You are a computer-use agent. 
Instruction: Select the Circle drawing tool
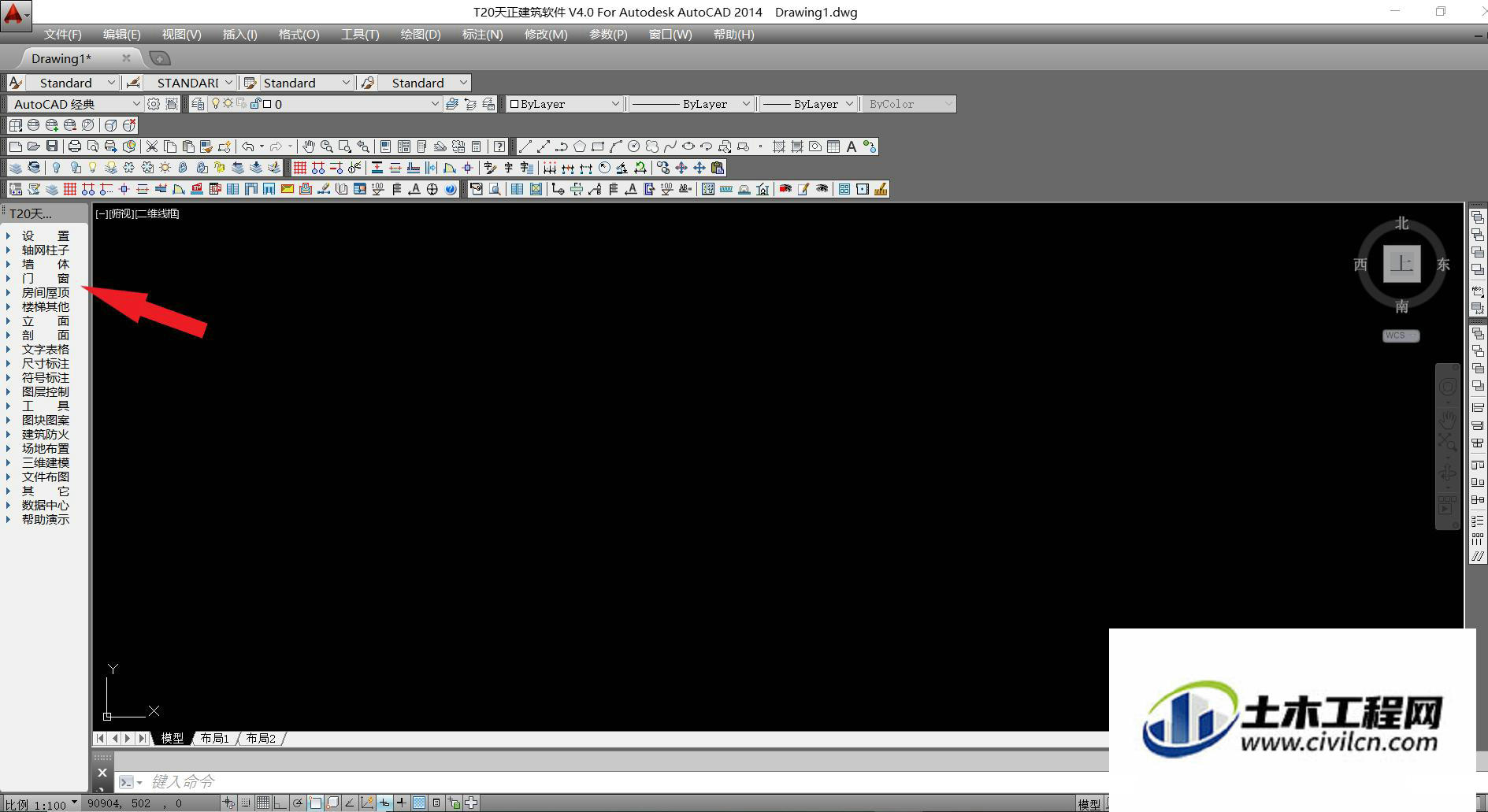pyautogui.click(x=634, y=146)
